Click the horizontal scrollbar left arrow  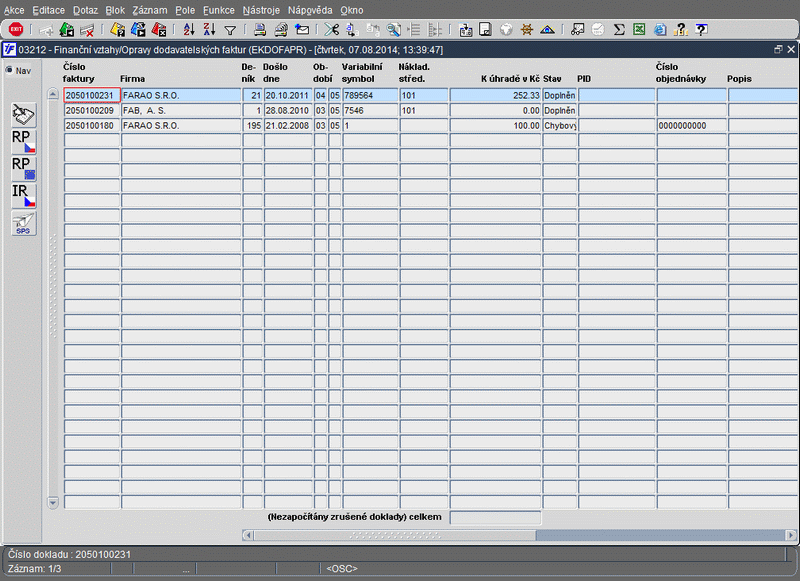click(x=248, y=535)
